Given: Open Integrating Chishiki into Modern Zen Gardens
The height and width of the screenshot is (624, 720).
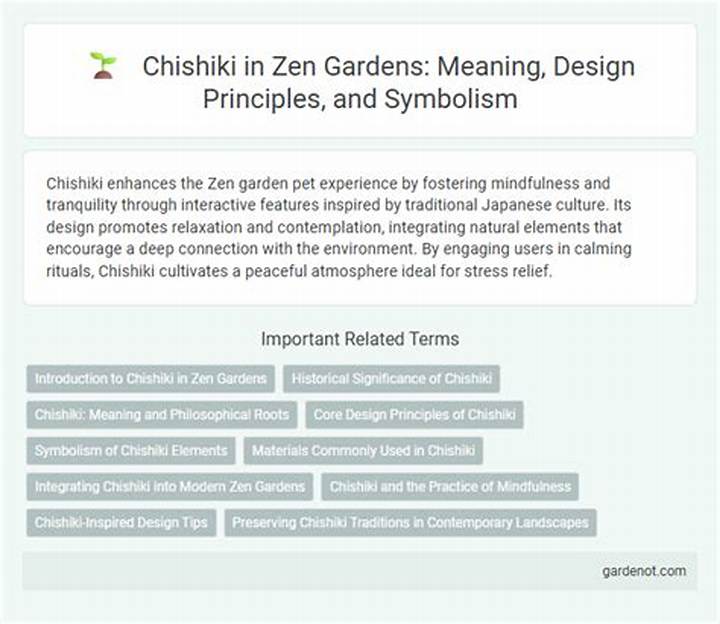Looking at the screenshot, I should pyautogui.click(x=170, y=486).
